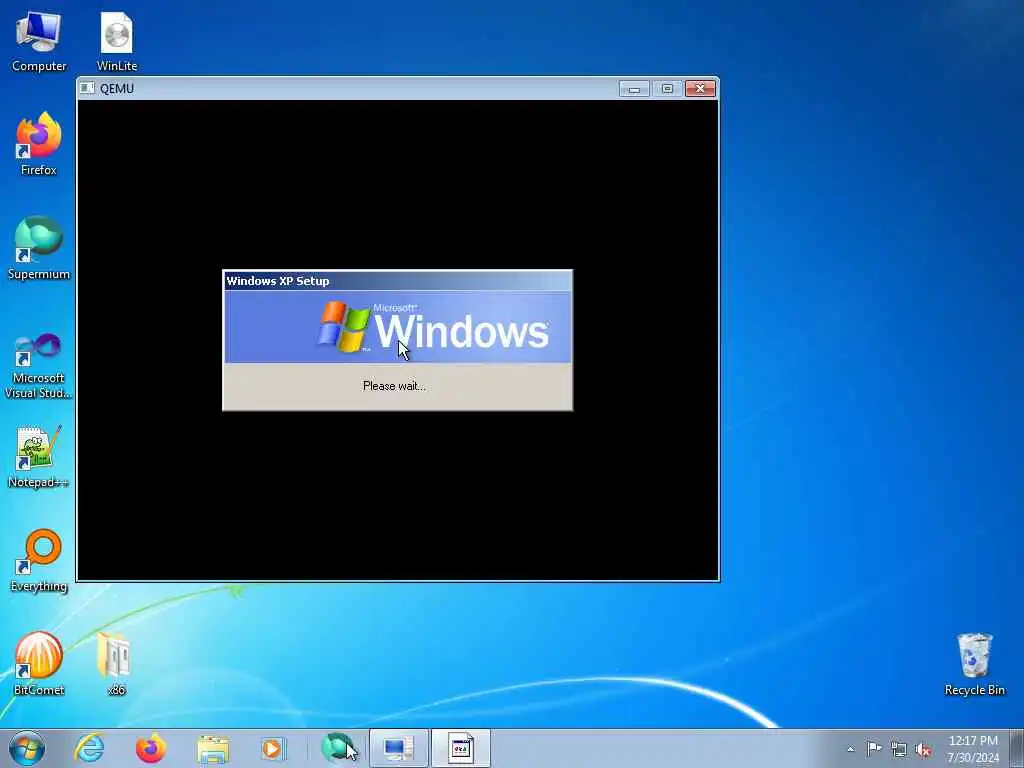
Task: Click the QEMU window title bar icon
Action: [x=87, y=88]
